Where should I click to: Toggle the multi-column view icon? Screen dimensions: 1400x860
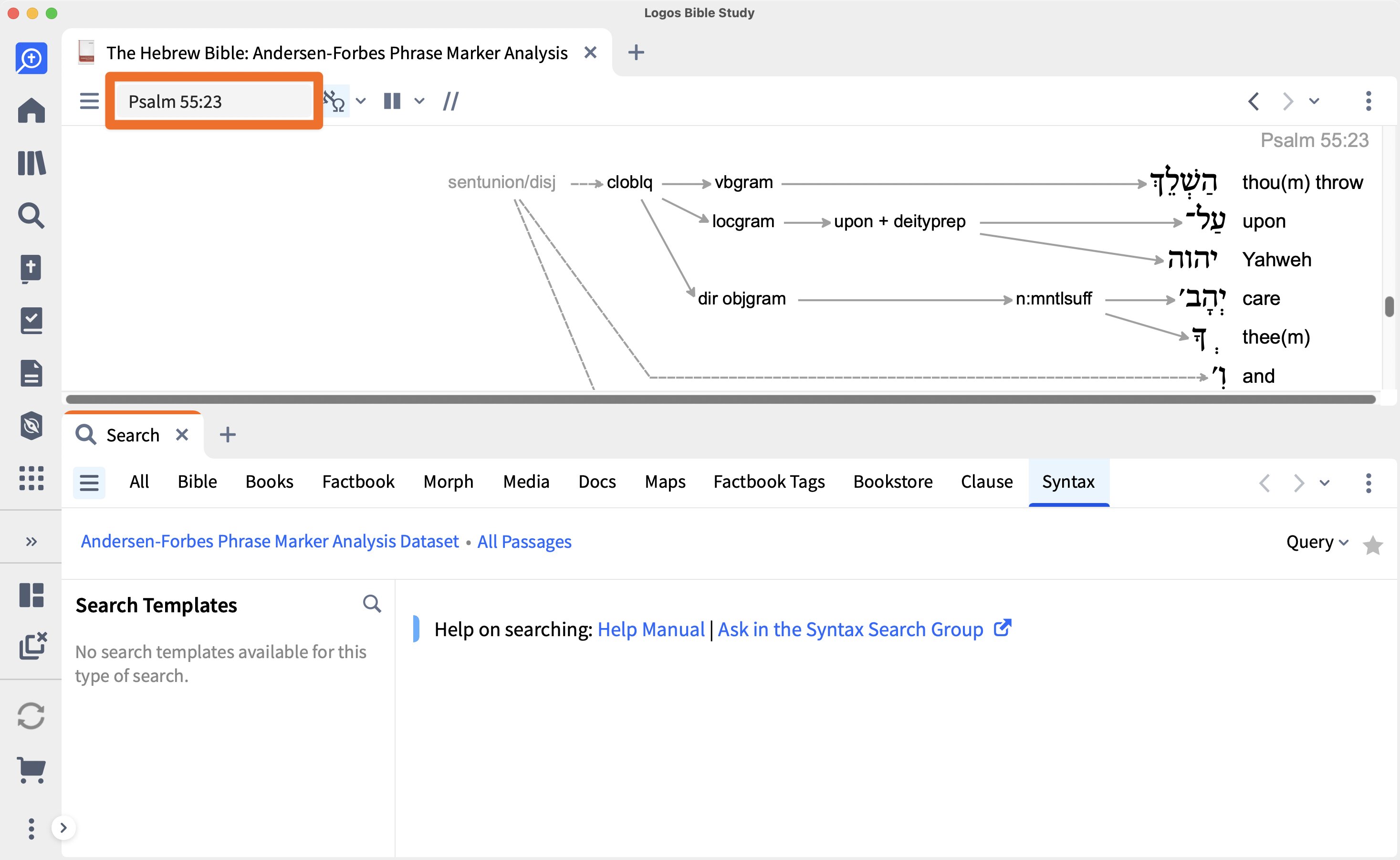[392, 101]
